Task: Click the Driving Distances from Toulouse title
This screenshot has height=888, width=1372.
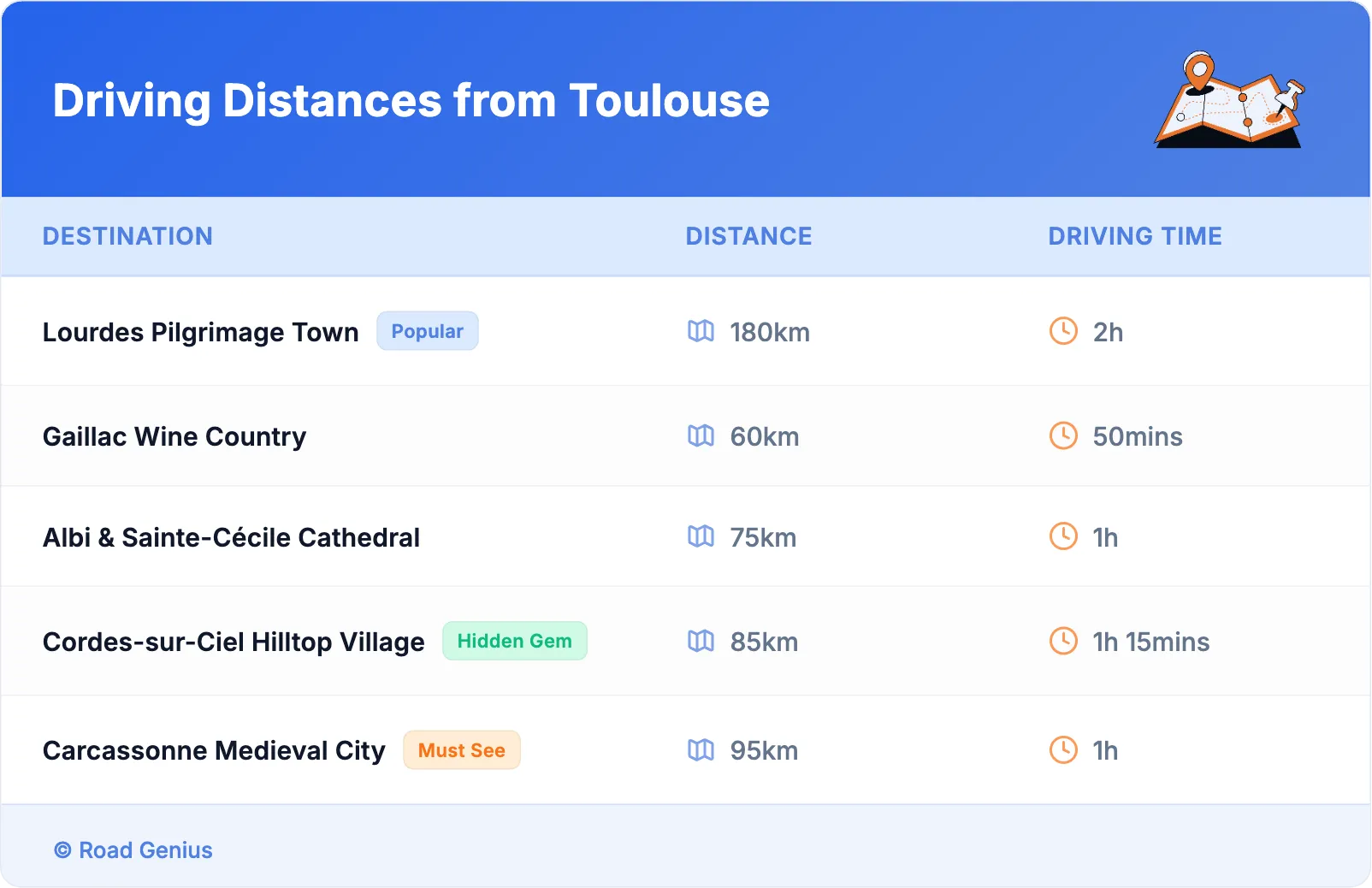Action: point(411,101)
